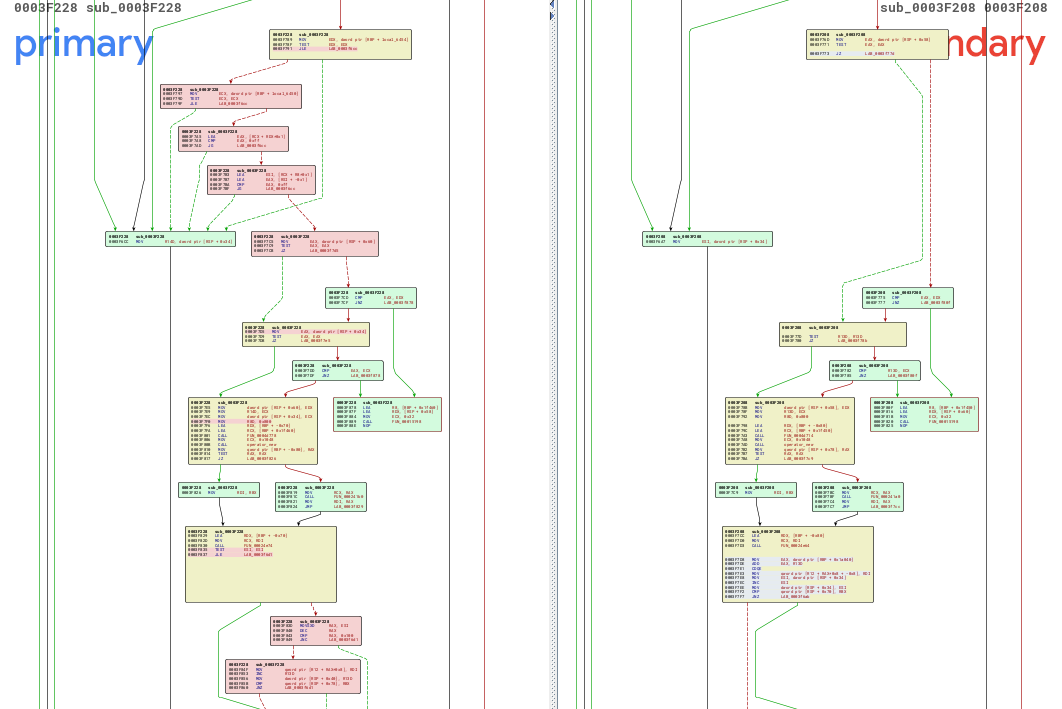Screen dimensions: 1062x709
Task: Click the collapse-left arrow on the split divider
Action: 552,5
